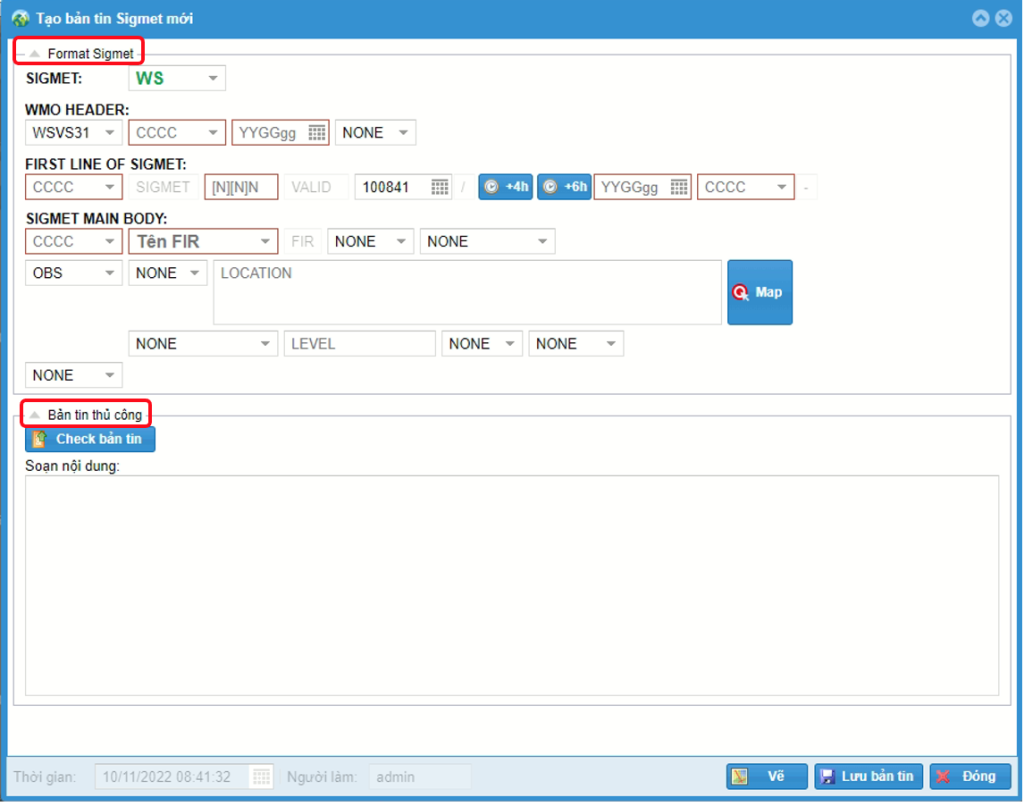Screen dimensions: 1024x806
Task: Save with the Lưu bản tin button
Action: (x=868, y=776)
